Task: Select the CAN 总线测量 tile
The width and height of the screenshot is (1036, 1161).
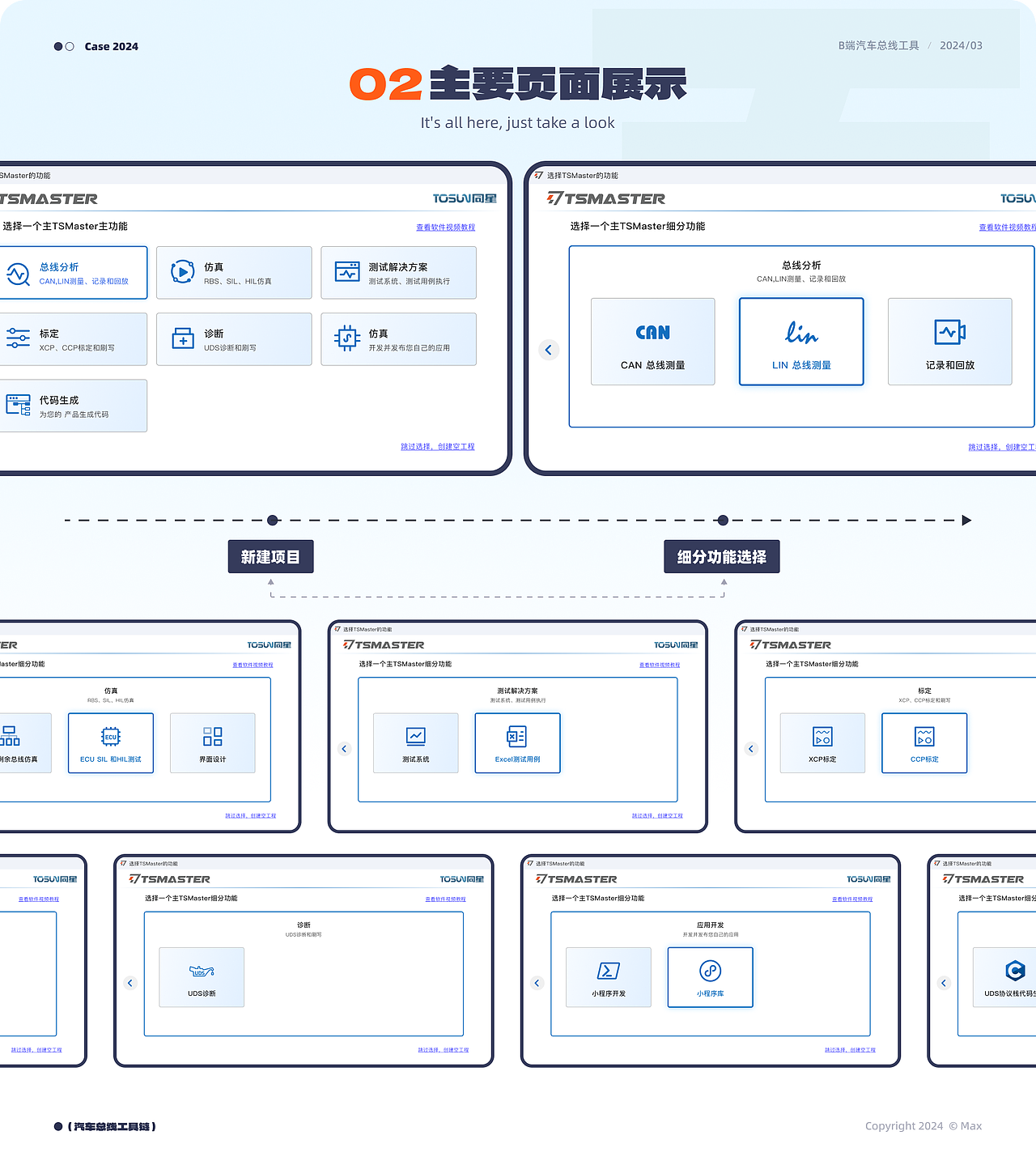Action: pos(653,342)
